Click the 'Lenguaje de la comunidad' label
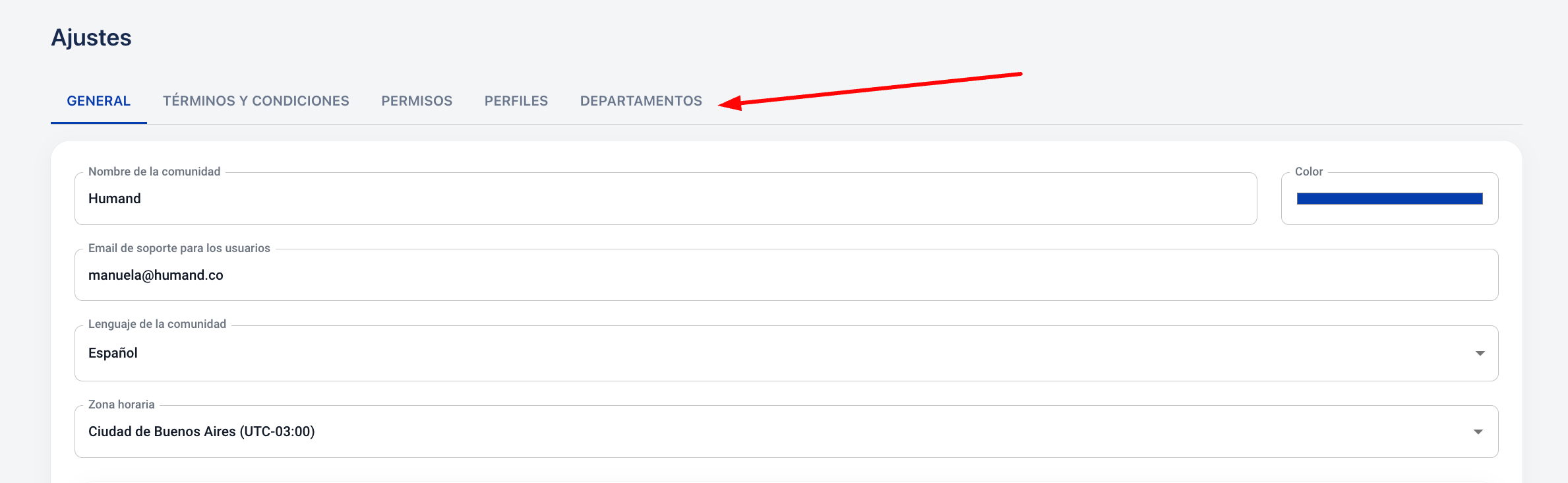This screenshot has height=483, width=1568. pos(157,324)
